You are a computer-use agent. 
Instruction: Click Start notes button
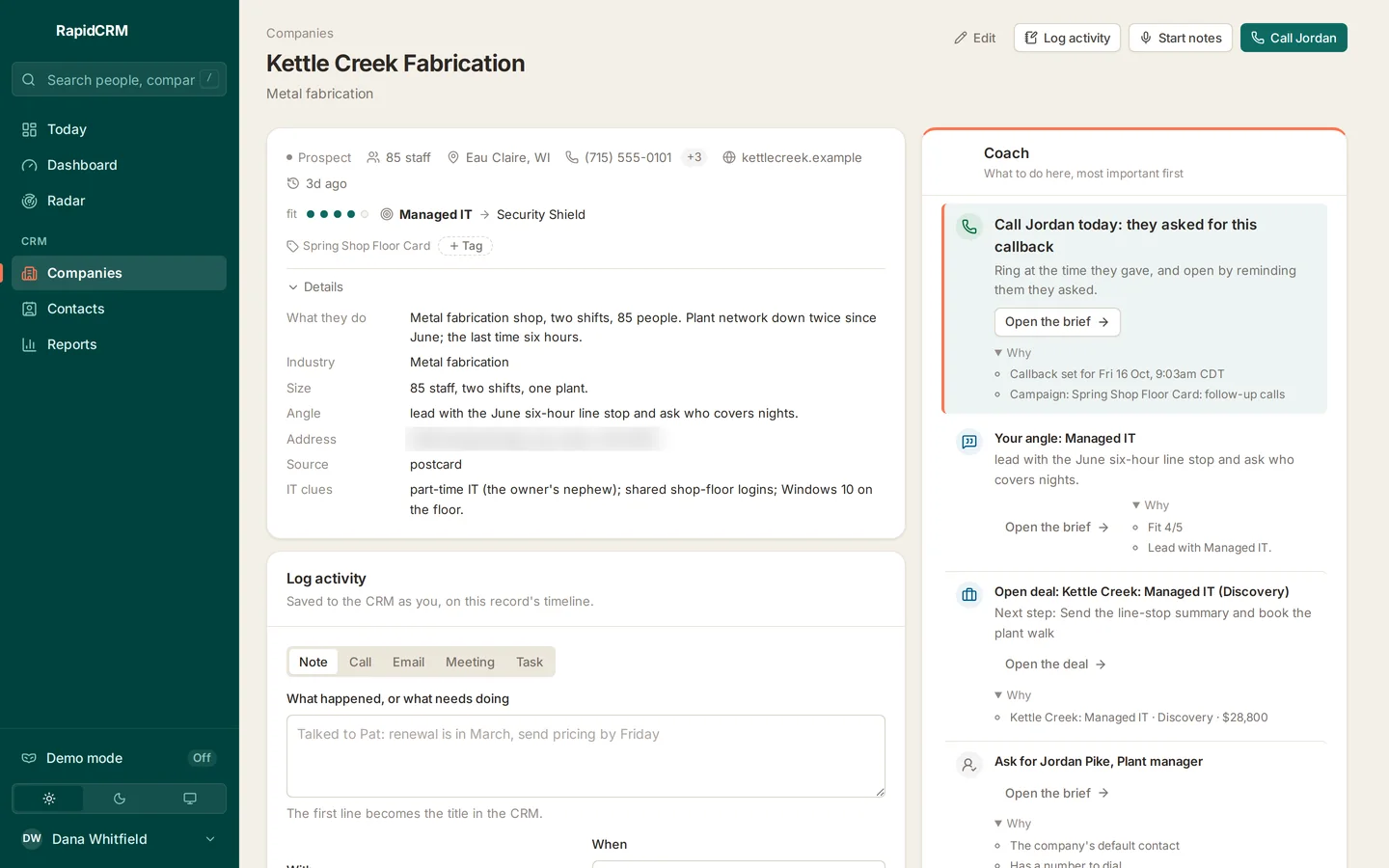tap(1181, 38)
